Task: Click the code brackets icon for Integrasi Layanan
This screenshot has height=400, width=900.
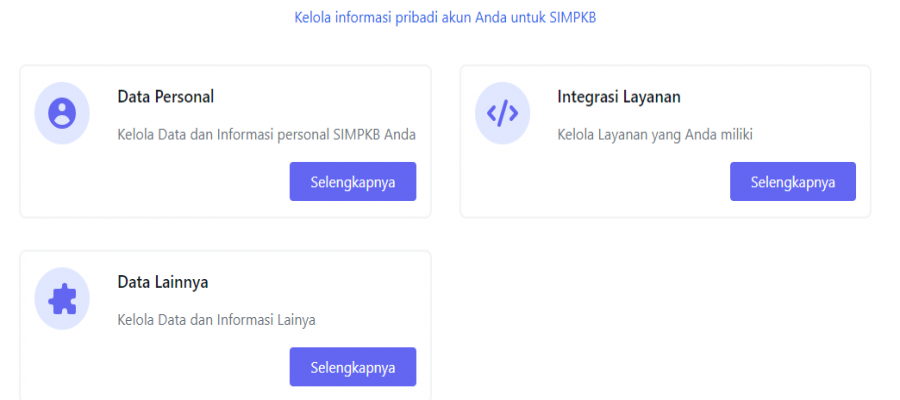Action: [502, 113]
